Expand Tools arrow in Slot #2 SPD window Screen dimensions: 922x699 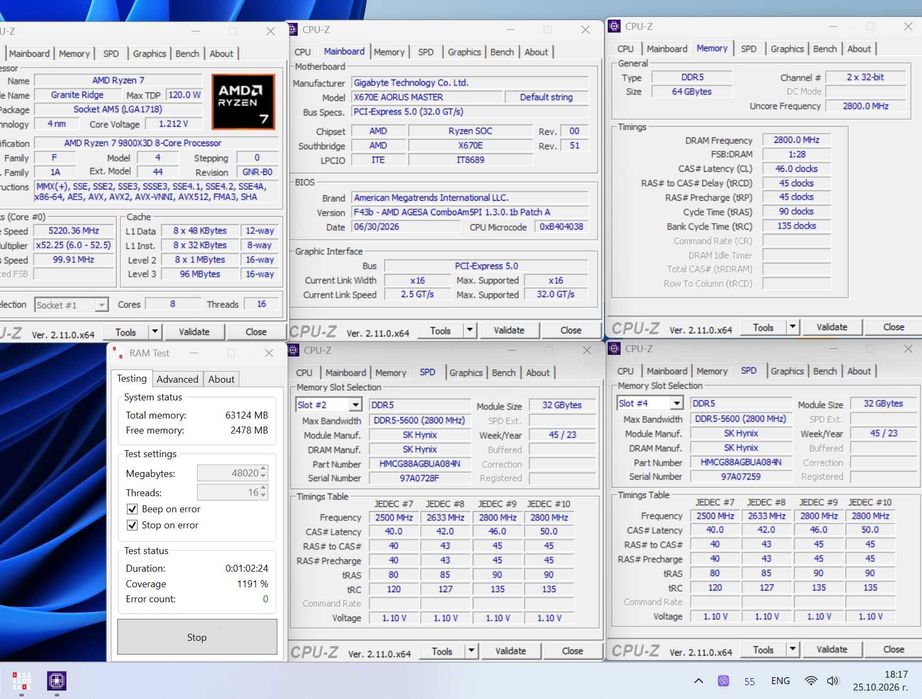[x=471, y=651]
